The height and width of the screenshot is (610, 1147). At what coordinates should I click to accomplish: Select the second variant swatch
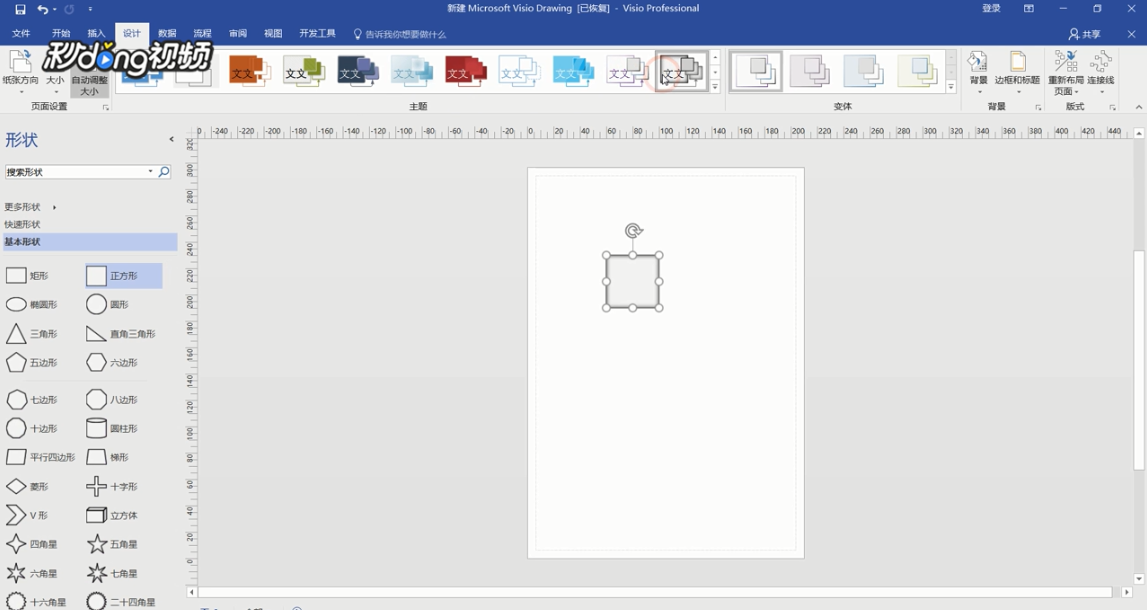coord(810,71)
